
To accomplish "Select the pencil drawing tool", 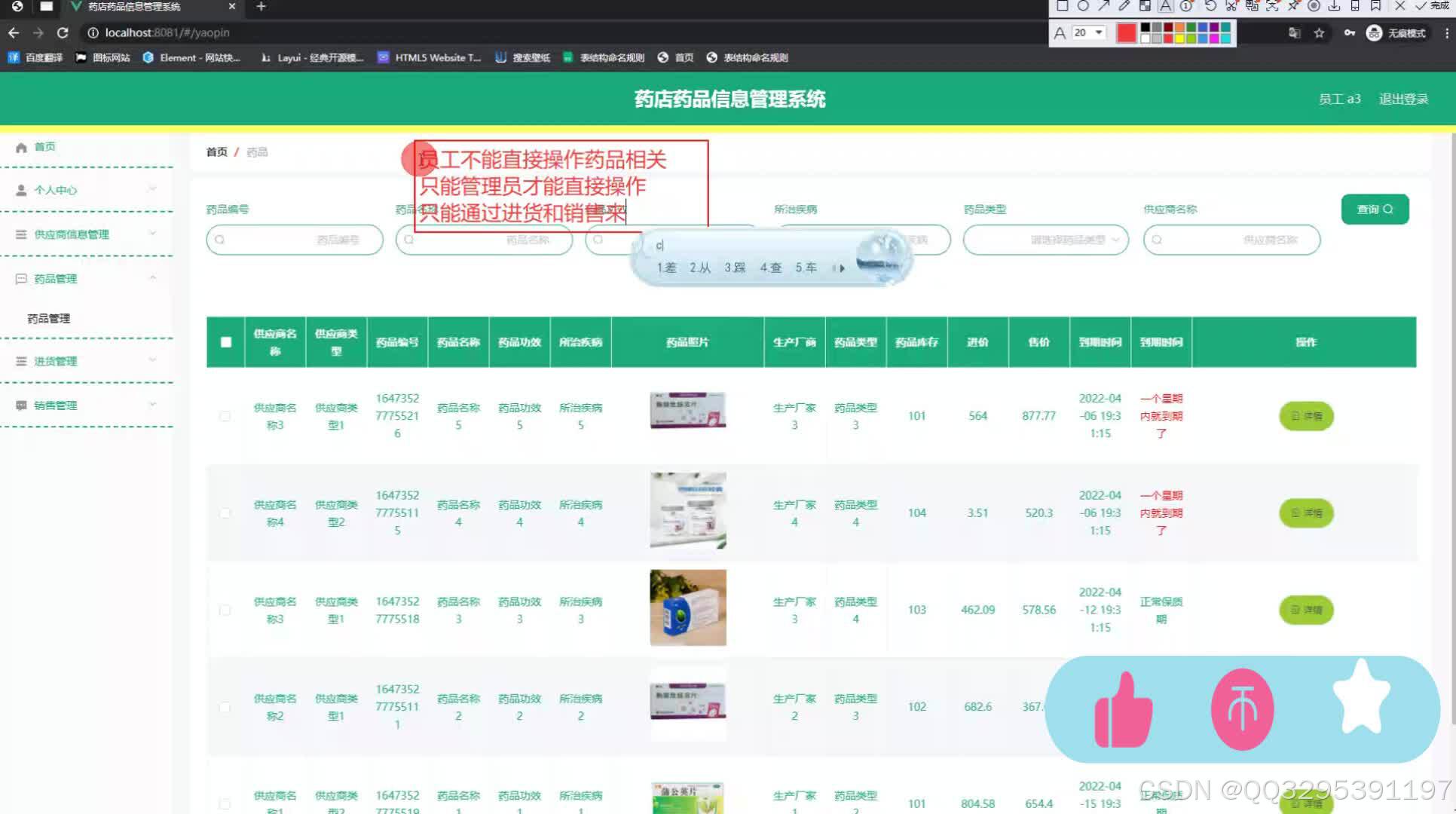I will (1124, 5).
